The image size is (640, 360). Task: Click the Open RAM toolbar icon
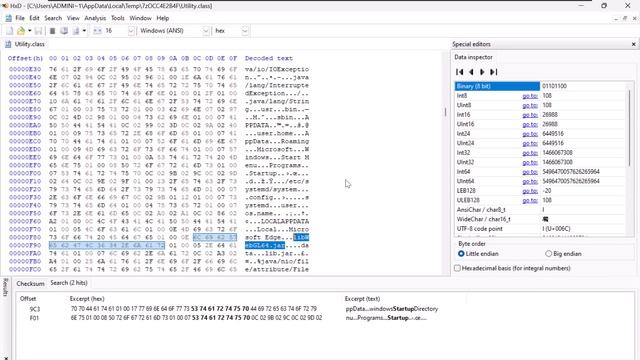[52, 31]
